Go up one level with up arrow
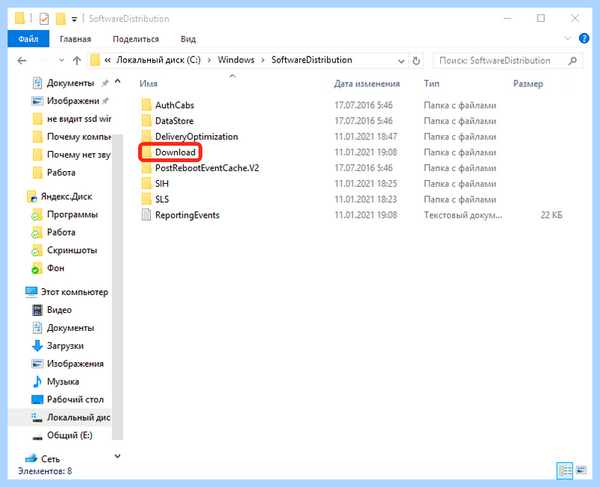The height and width of the screenshot is (487, 600). click(x=77, y=60)
